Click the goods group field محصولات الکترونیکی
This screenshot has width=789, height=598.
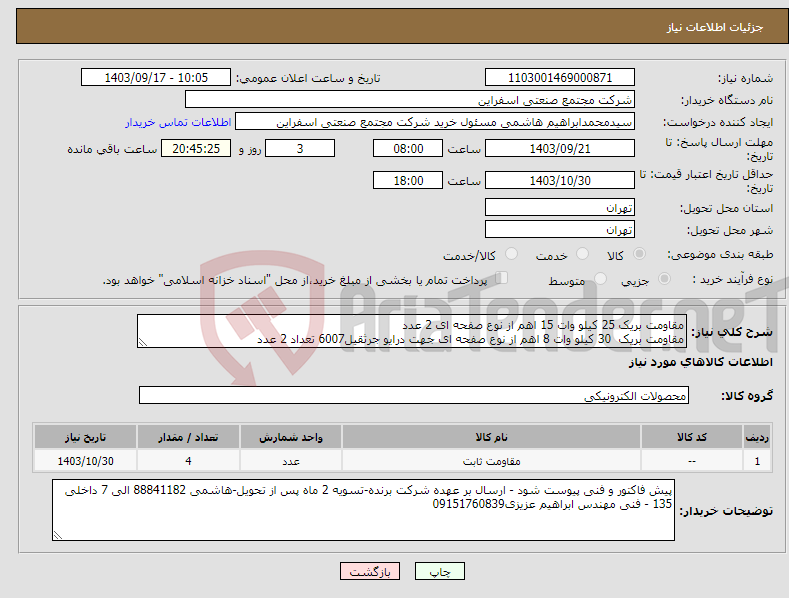(x=414, y=396)
